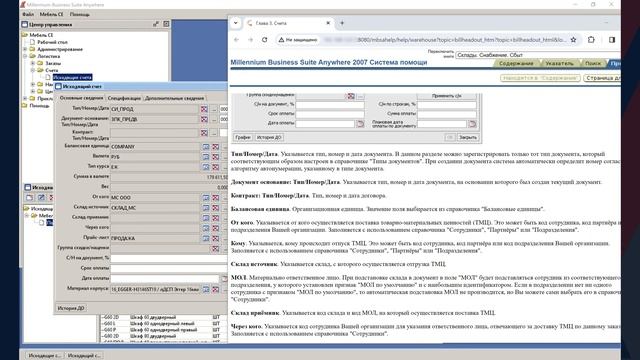Click the Находится в Содержании button

click(x=540, y=78)
